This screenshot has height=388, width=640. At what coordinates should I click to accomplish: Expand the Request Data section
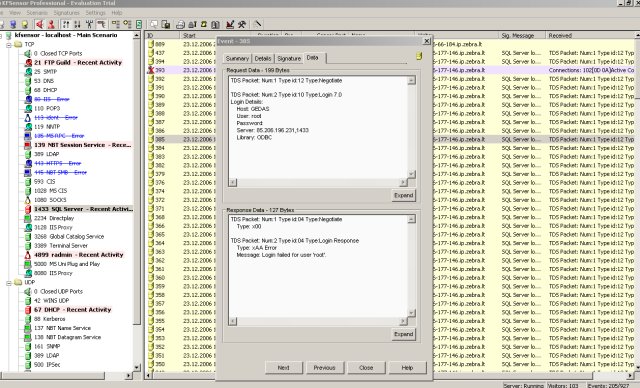[x=404, y=195]
